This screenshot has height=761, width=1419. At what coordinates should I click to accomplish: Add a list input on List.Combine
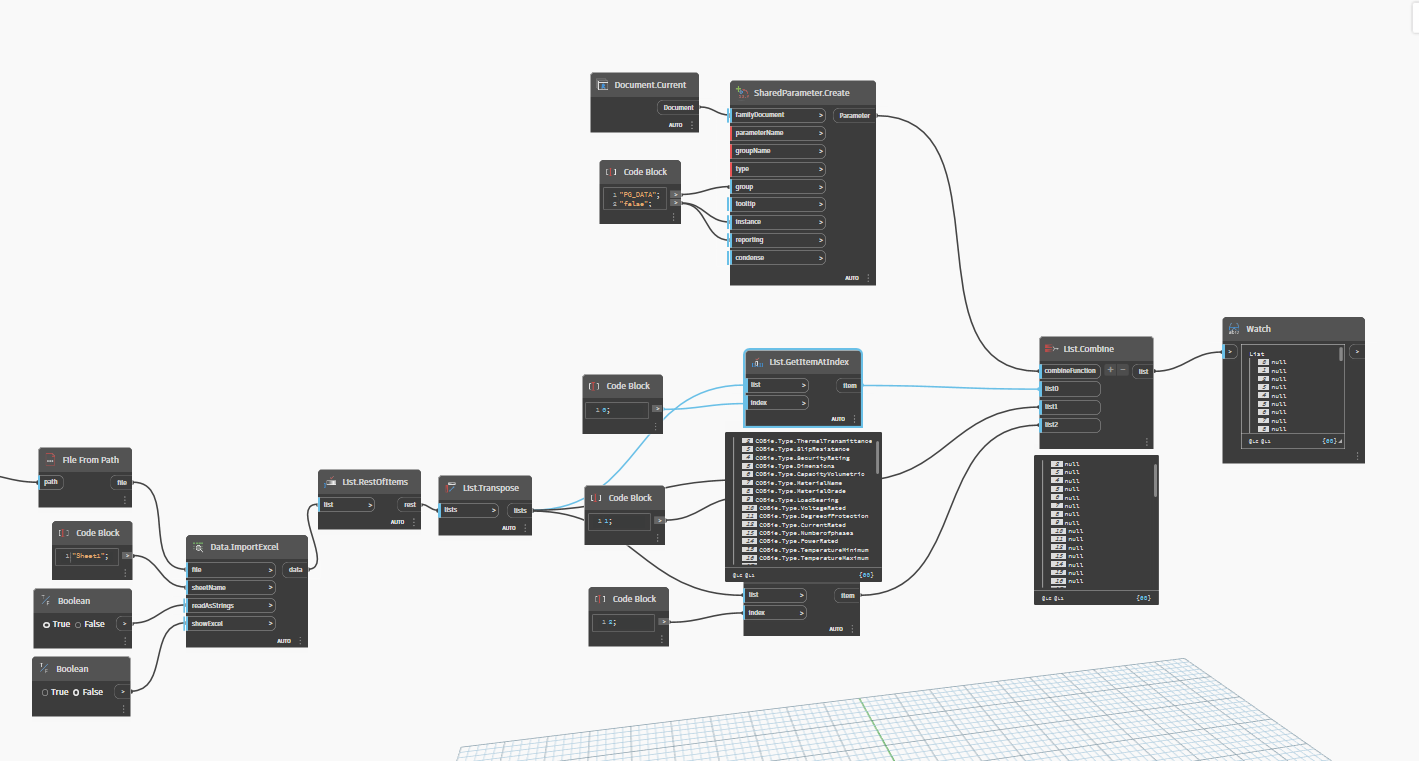pyautogui.click(x=1110, y=370)
